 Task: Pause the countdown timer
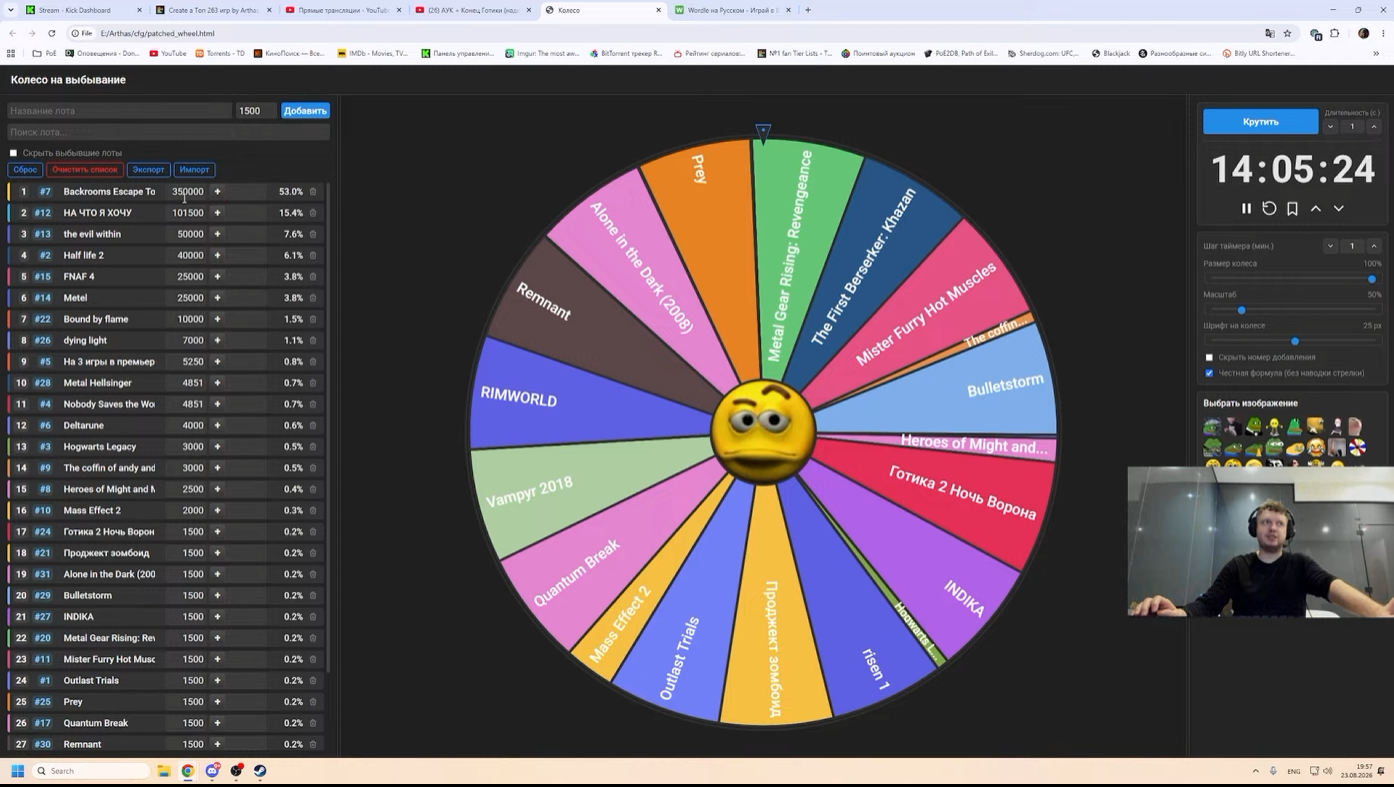pyautogui.click(x=1246, y=209)
